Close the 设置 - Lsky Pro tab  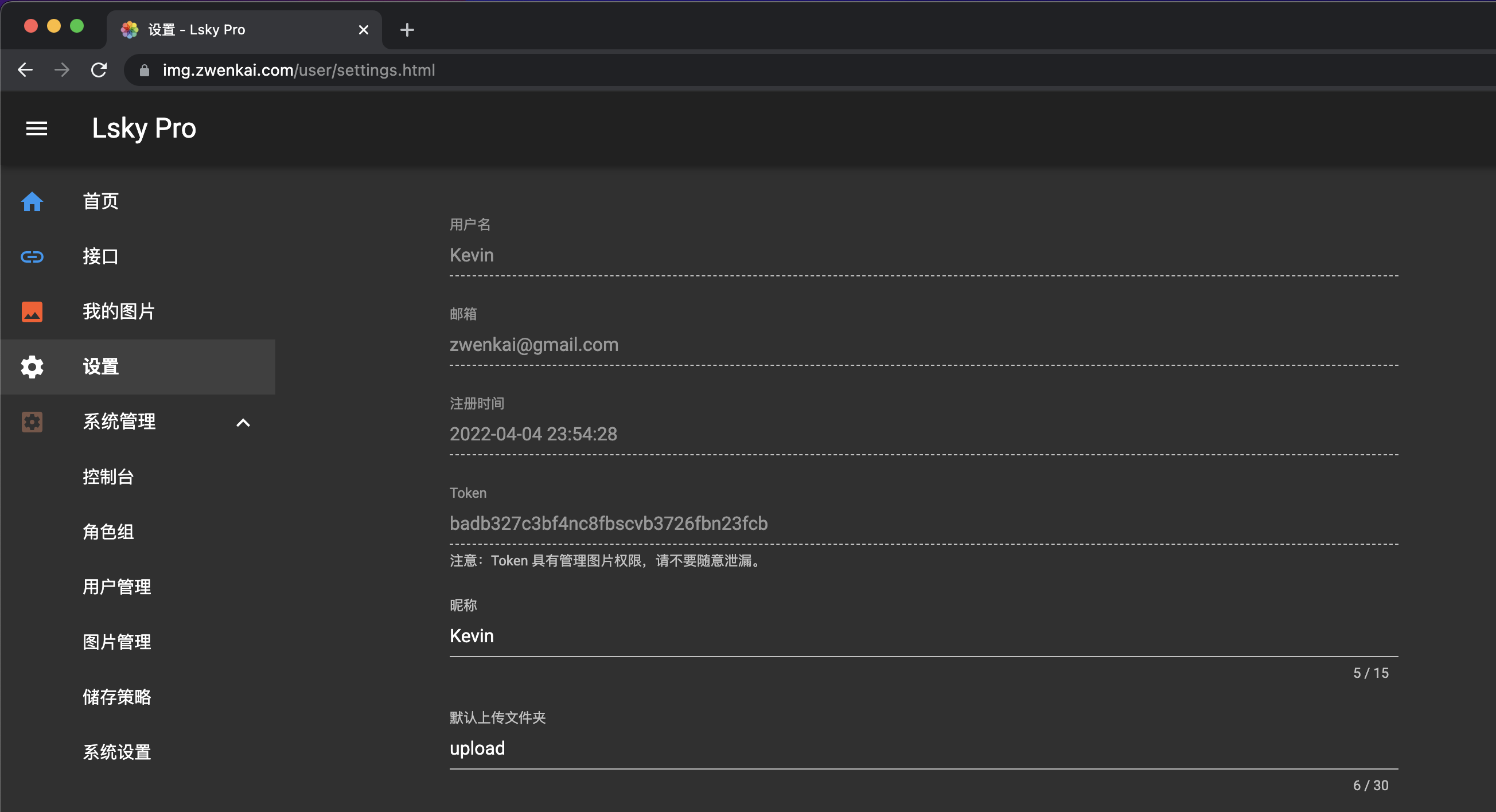[x=364, y=30]
